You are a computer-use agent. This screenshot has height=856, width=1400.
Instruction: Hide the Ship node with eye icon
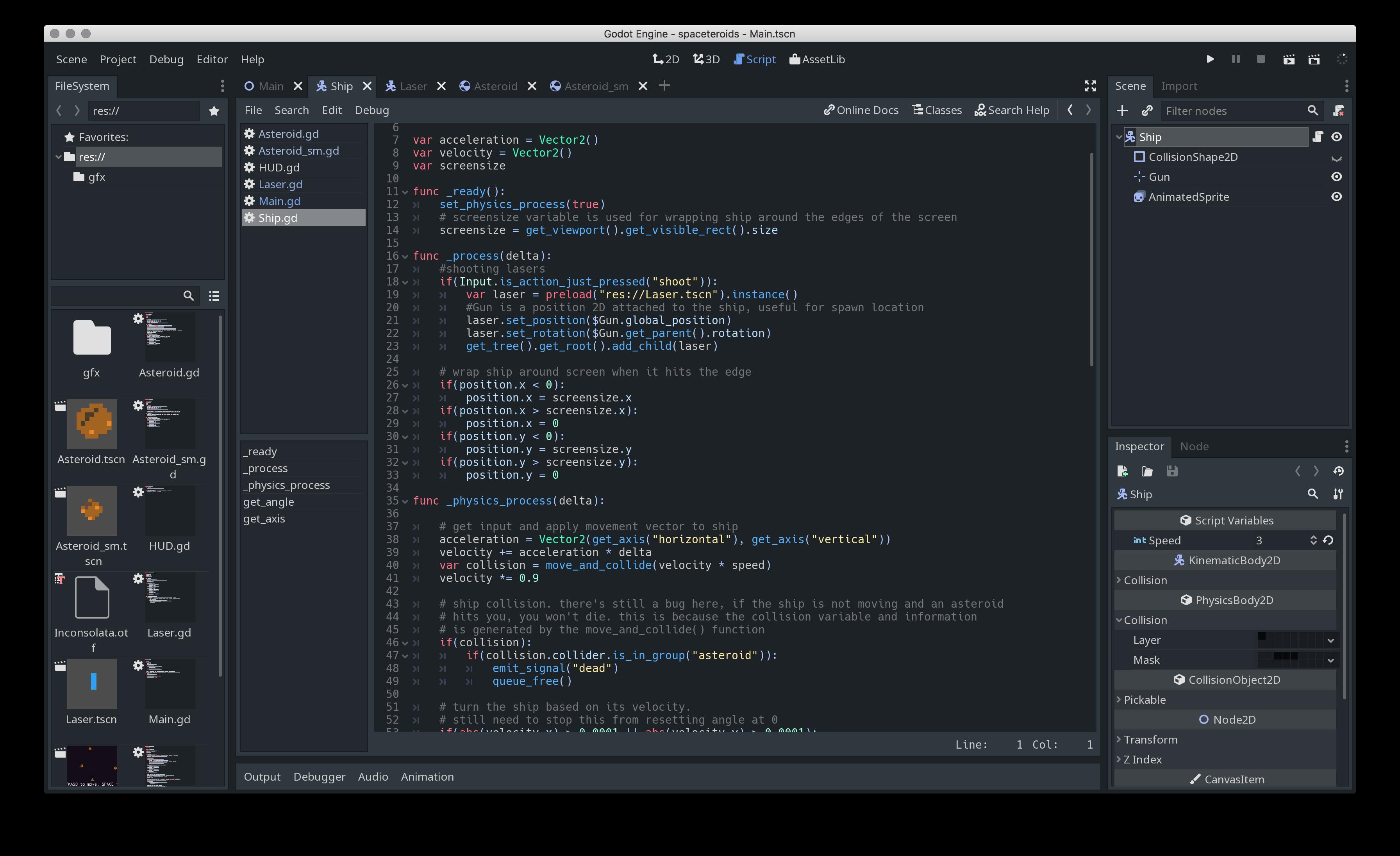coord(1337,137)
